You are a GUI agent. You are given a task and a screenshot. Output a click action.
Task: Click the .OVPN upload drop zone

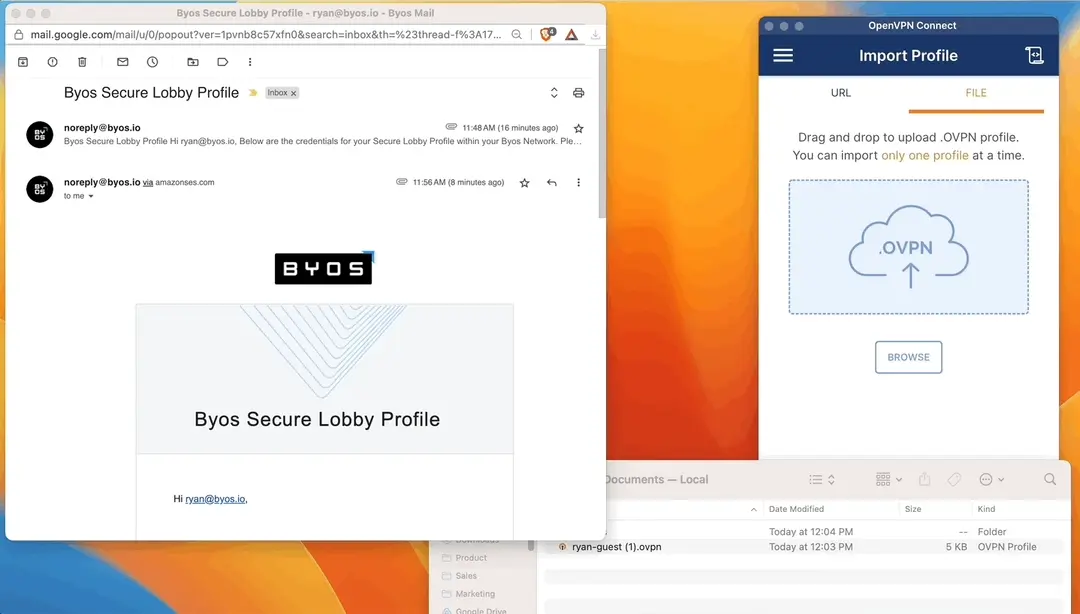point(908,247)
